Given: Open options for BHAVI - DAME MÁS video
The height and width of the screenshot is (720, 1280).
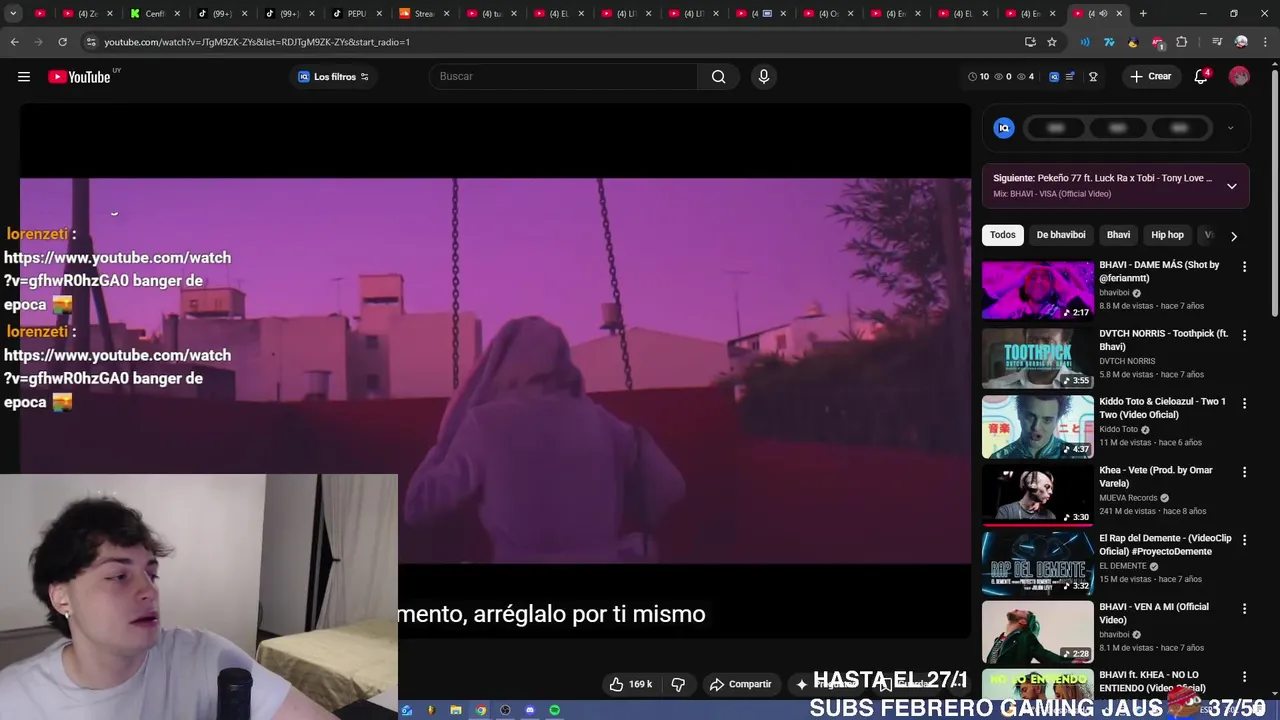Looking at the screenshot, I should tap(1244, 267).
